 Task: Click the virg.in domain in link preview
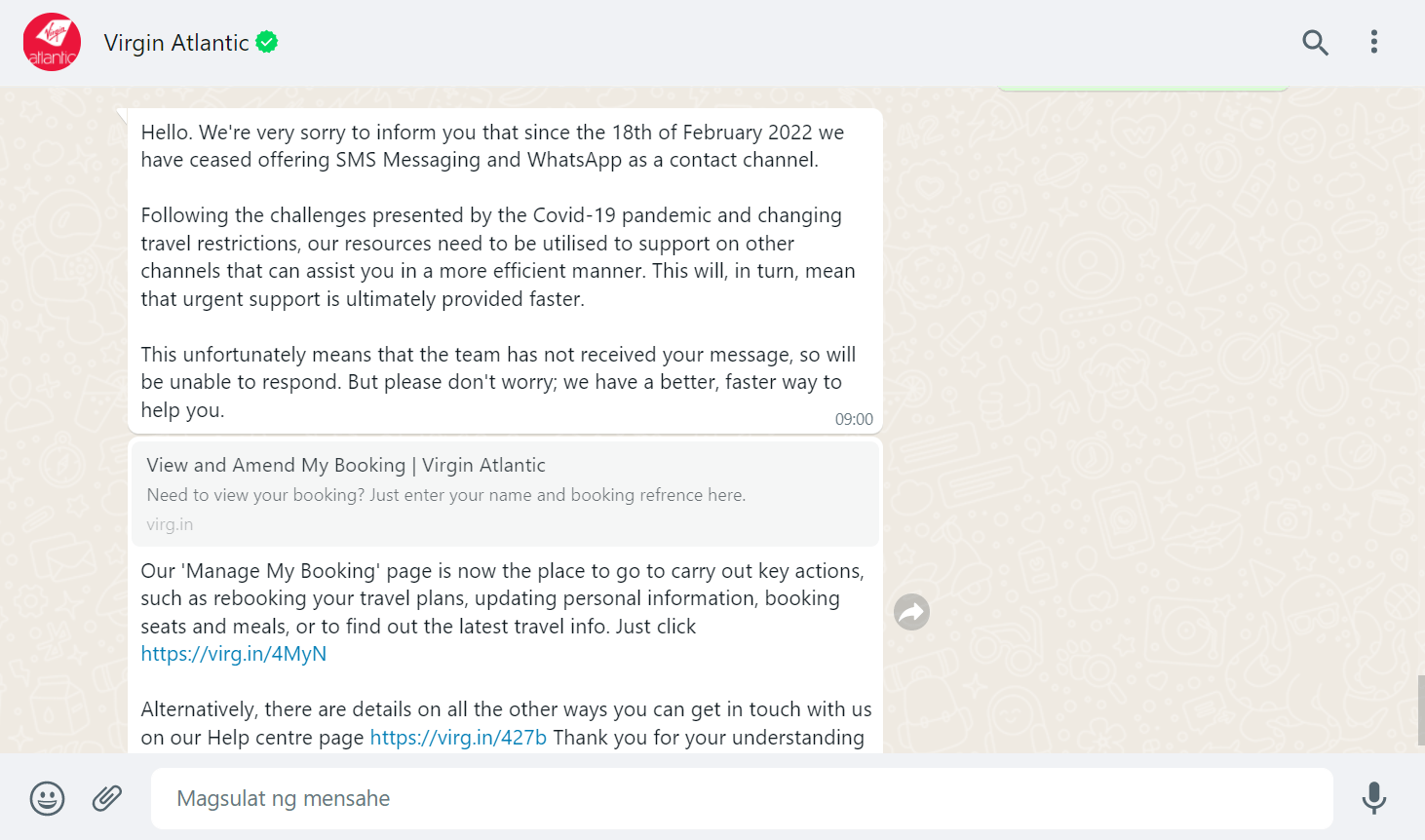tap(170, 524)
